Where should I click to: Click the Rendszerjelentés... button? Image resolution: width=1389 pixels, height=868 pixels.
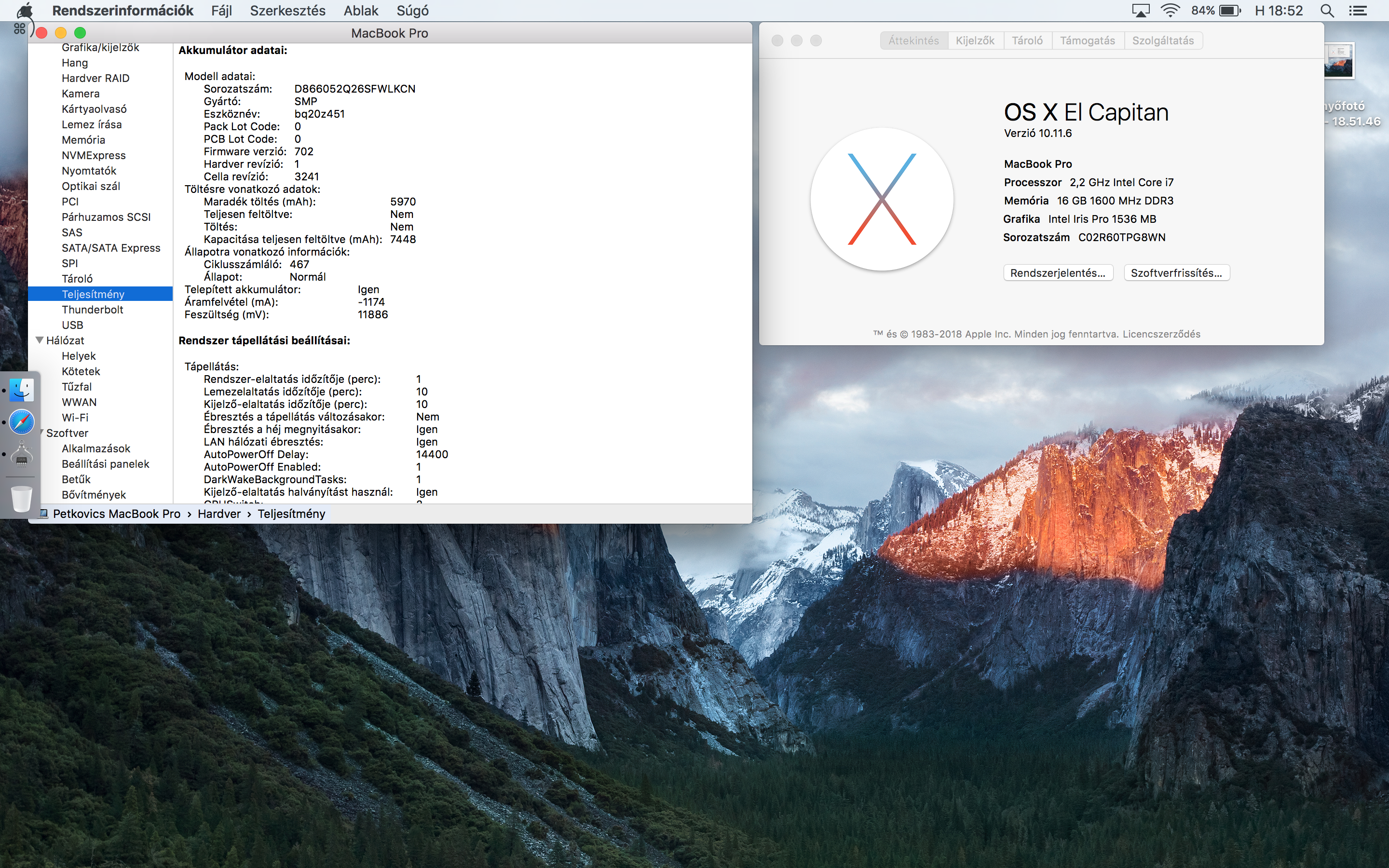point(1058,272)
